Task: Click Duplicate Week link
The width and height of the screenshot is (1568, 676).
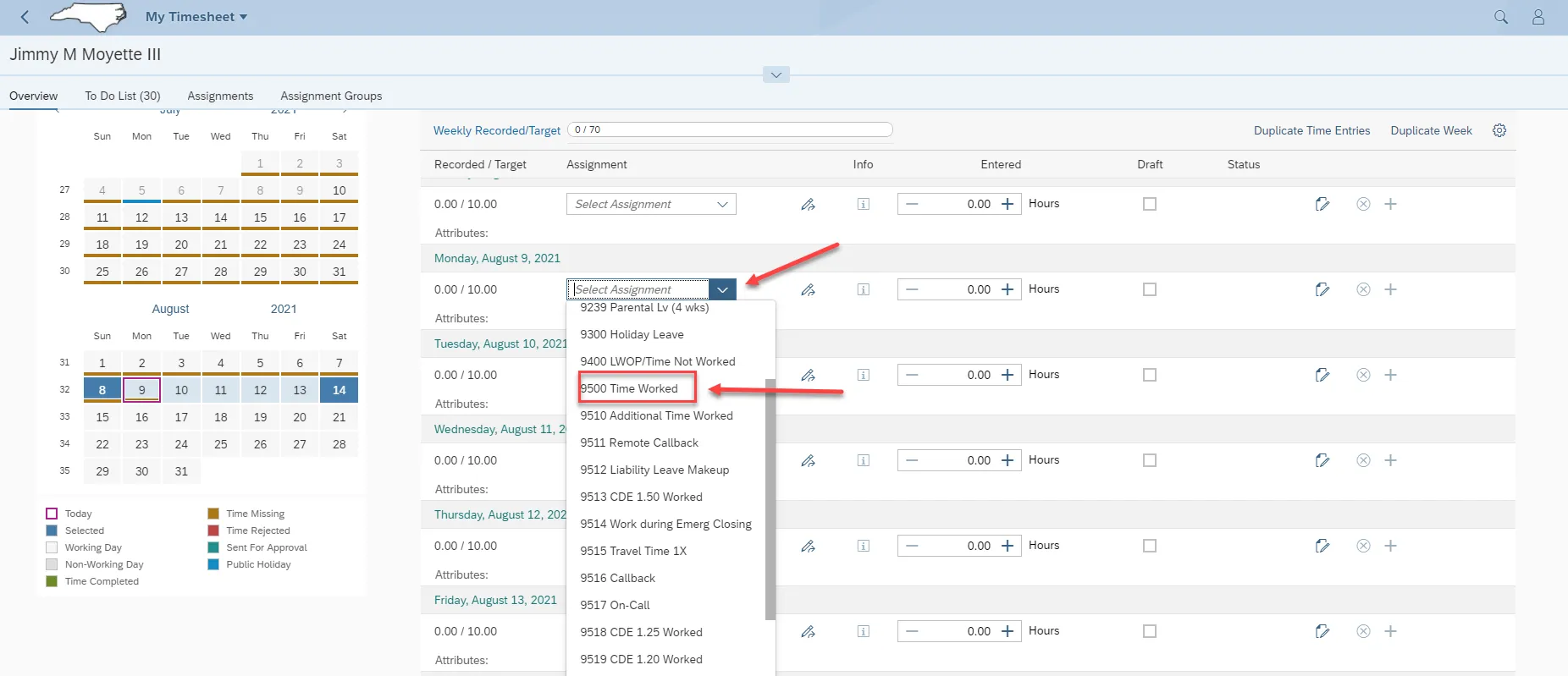Action: (1430, 130)
